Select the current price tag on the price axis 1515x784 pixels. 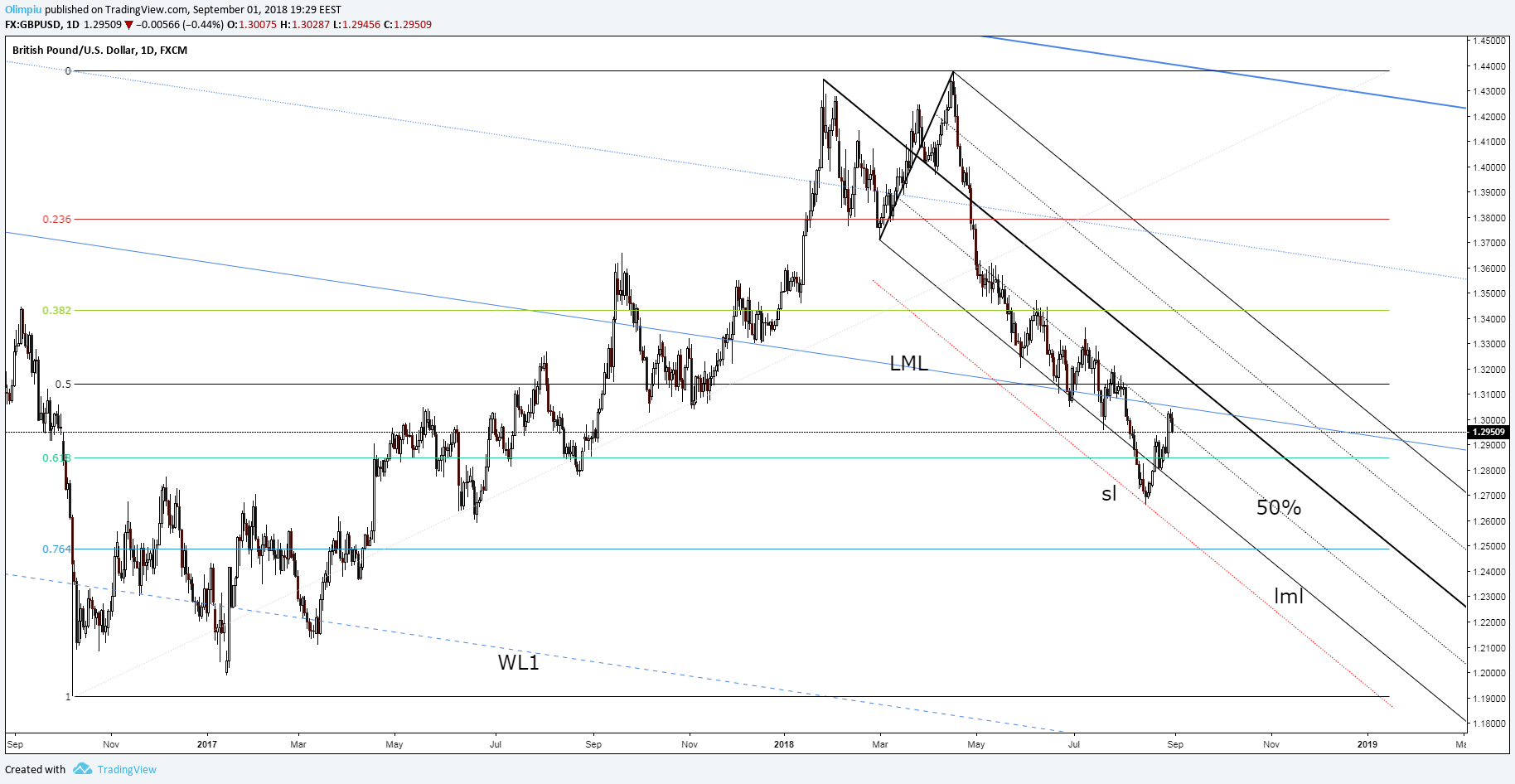[1488, 432]
